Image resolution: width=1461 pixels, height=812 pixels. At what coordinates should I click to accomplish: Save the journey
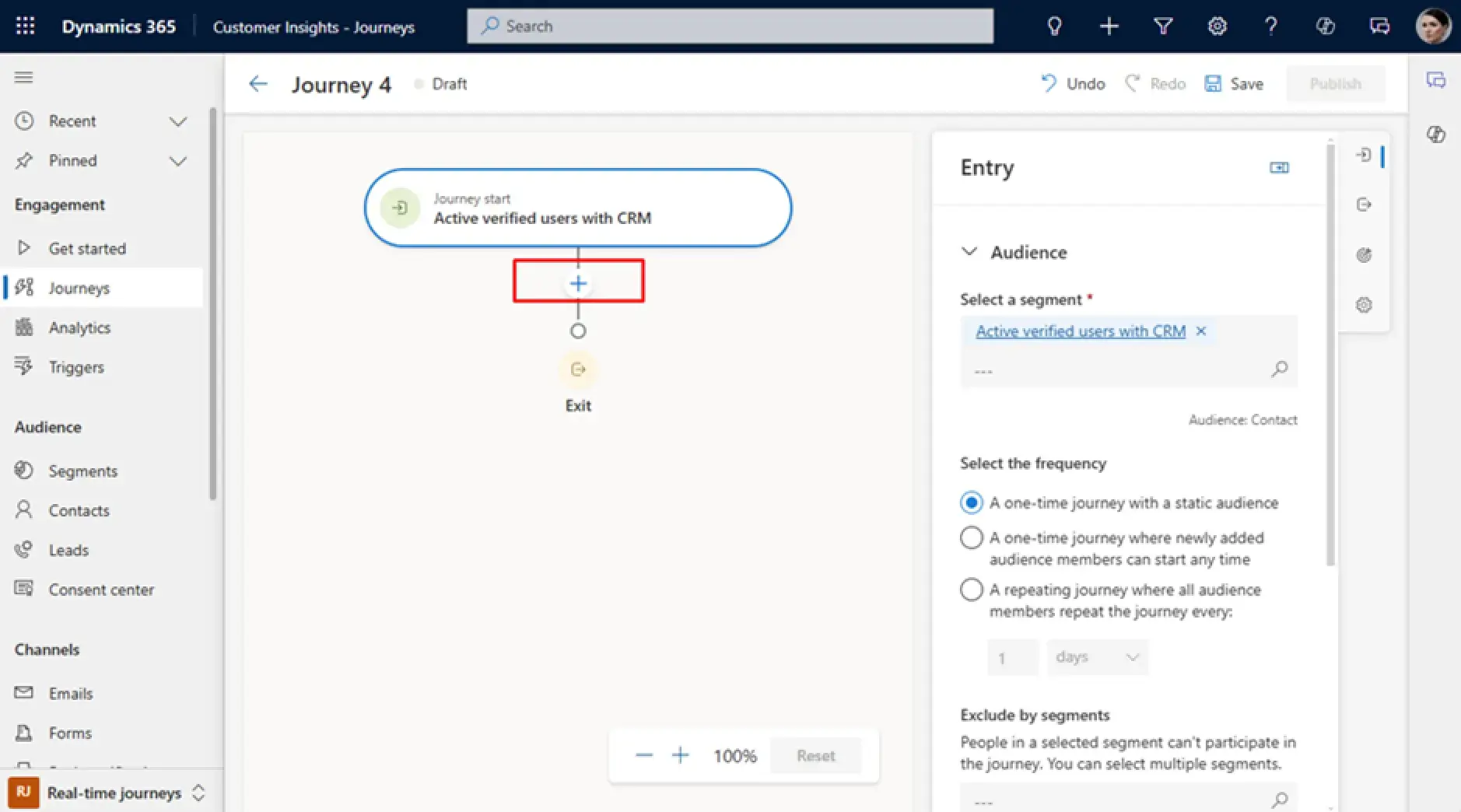[1234, 84]
